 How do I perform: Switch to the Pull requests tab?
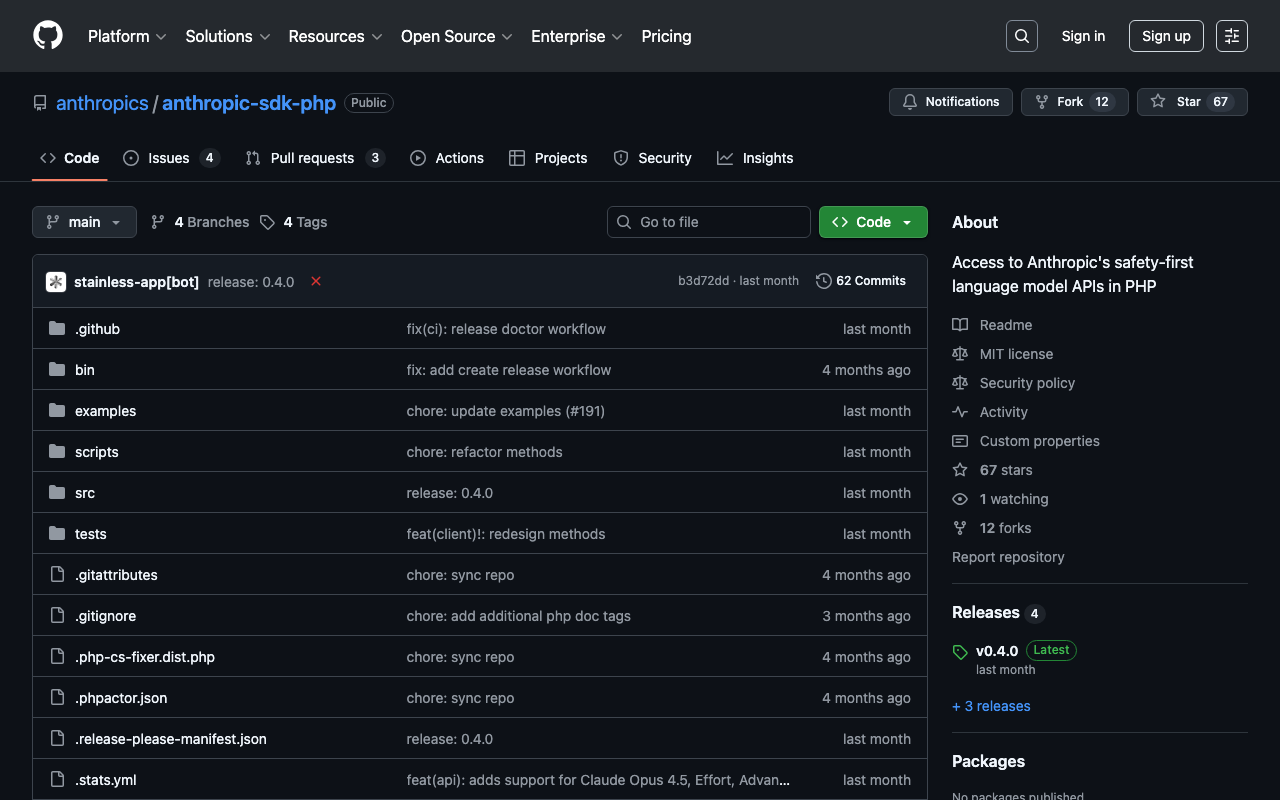313,158
